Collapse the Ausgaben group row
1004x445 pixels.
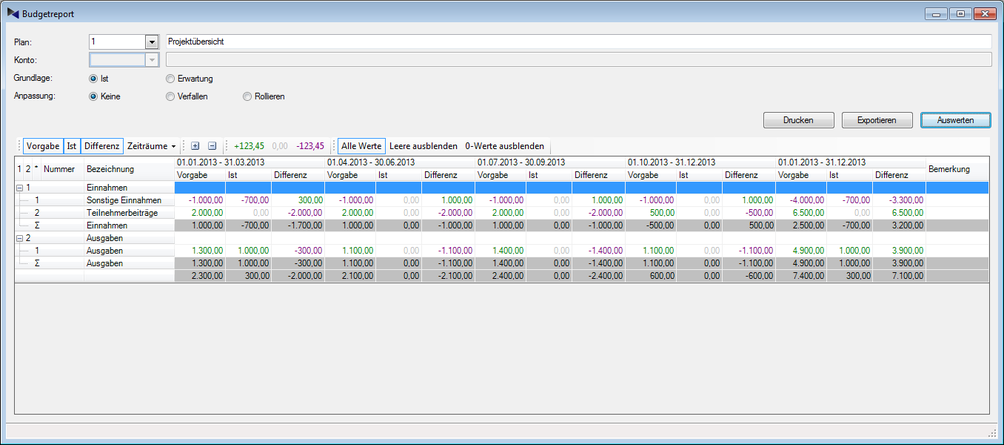click(21, 239)
